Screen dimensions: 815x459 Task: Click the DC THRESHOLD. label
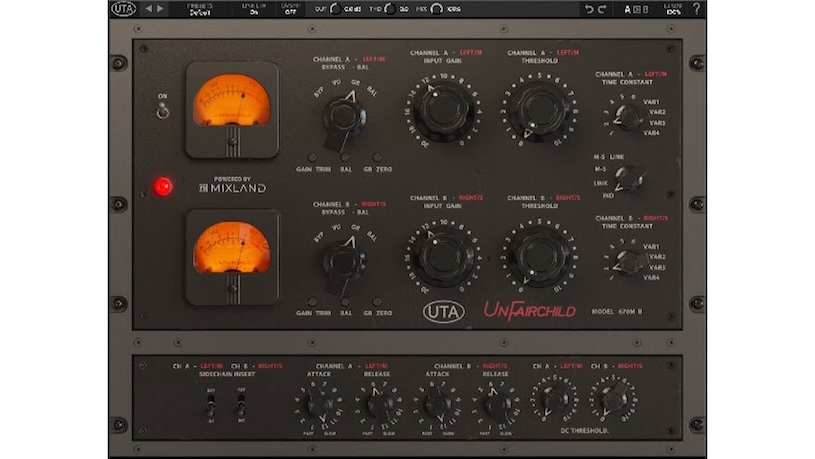point(585,431)
